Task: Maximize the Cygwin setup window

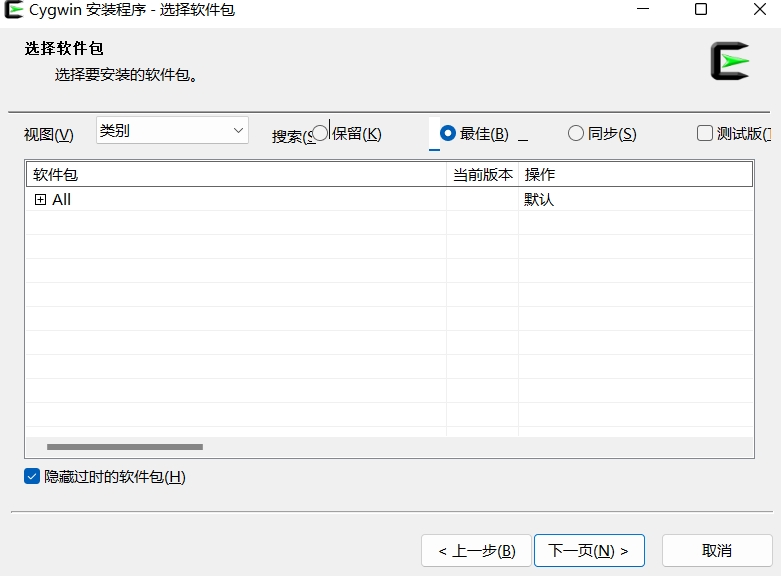Action: [x=701, y=9]
